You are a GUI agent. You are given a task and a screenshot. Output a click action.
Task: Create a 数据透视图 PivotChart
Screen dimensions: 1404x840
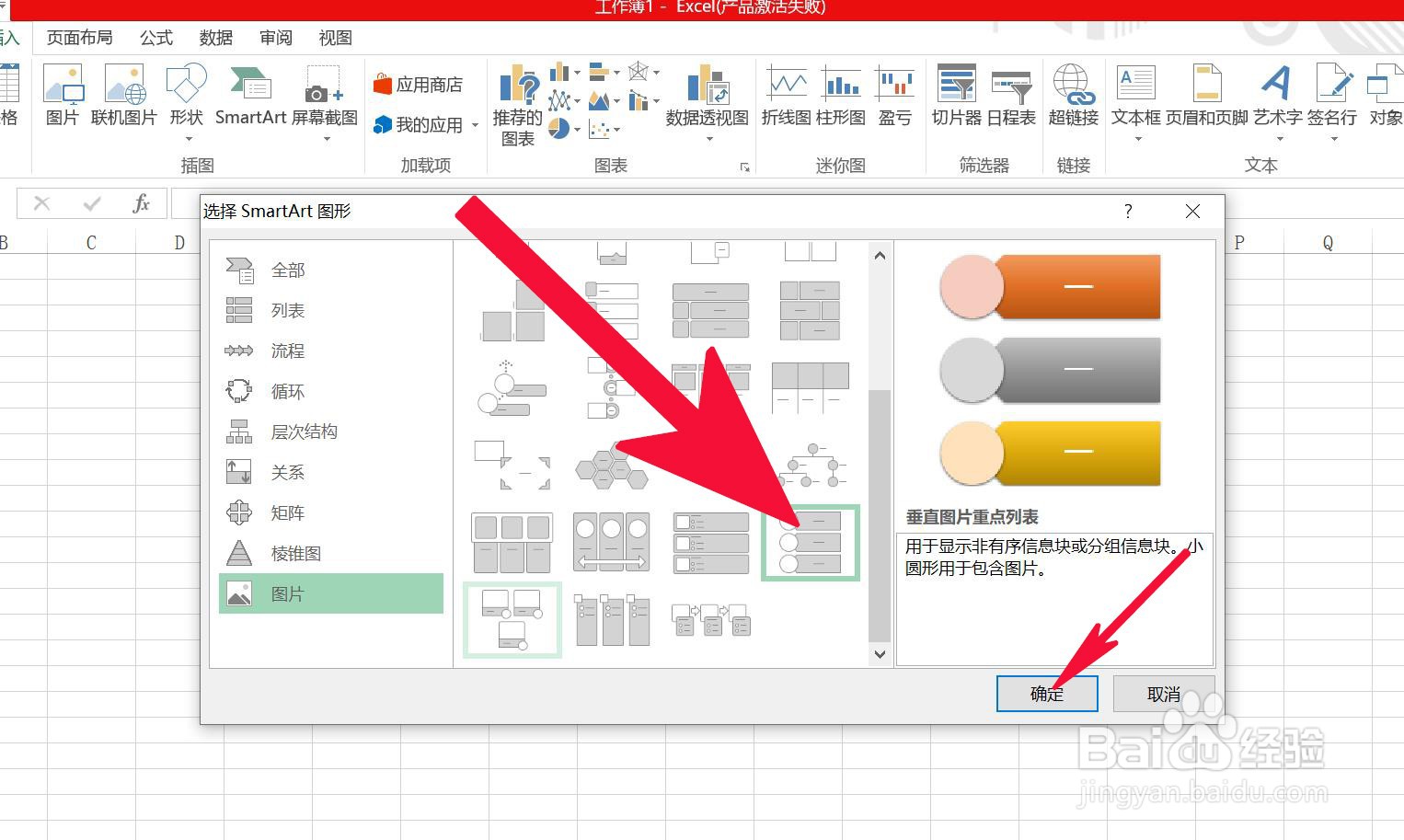pyautogui.click(x=707, y=92)
